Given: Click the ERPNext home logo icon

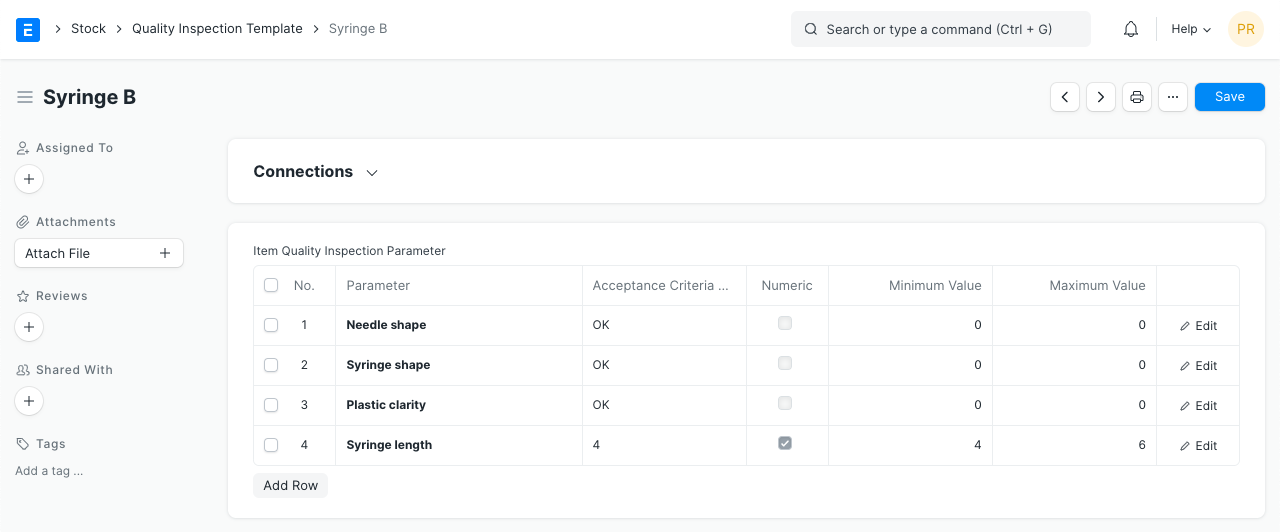Looking at the screenshot, I should pos(28,29).
